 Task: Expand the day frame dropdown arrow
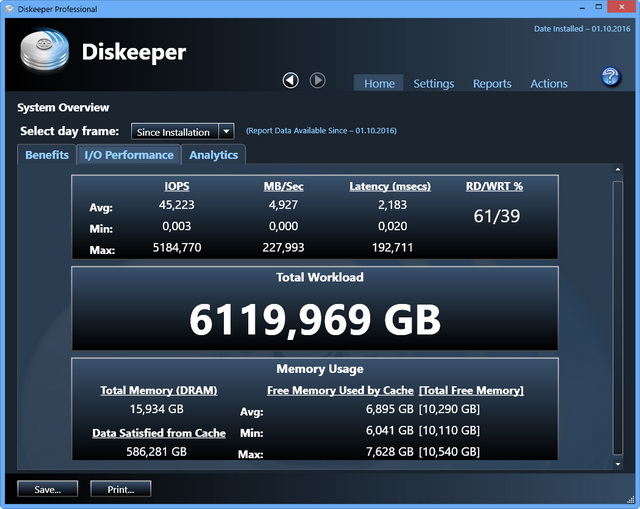click(226, 131)
